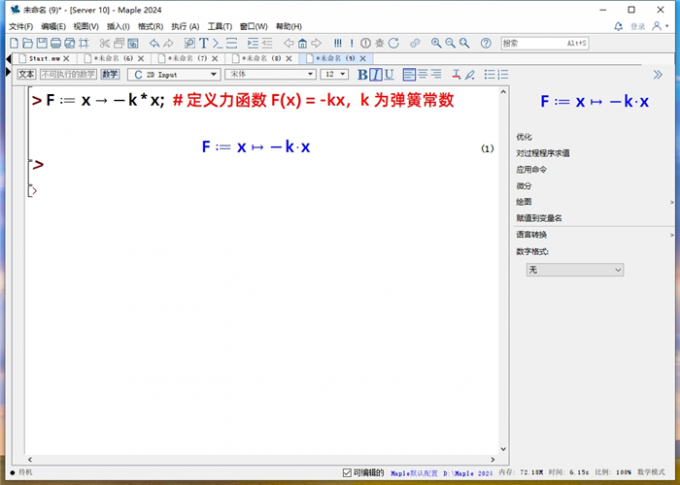Open print preview icon
The width and height of the screenshot is (680, 485).
[x=69, y=43]
